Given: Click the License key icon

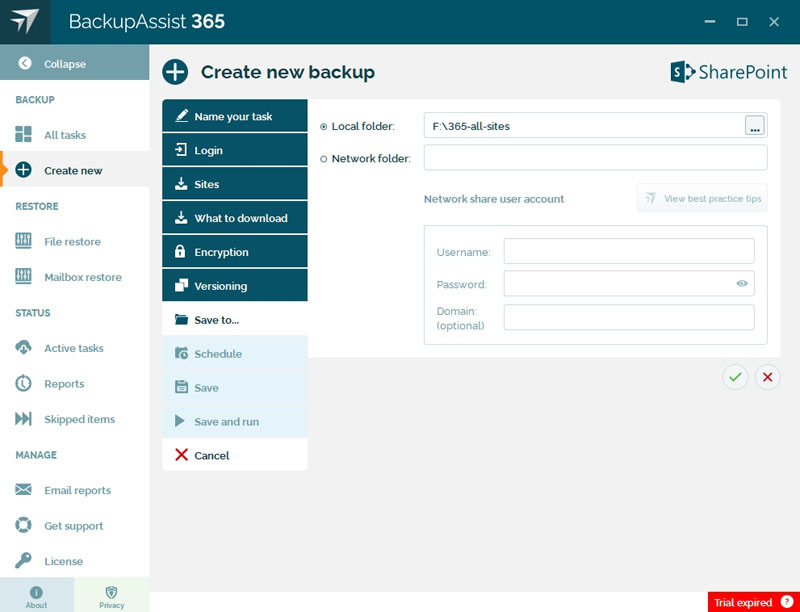Looking at the screenshot, I should coord(23,560).
